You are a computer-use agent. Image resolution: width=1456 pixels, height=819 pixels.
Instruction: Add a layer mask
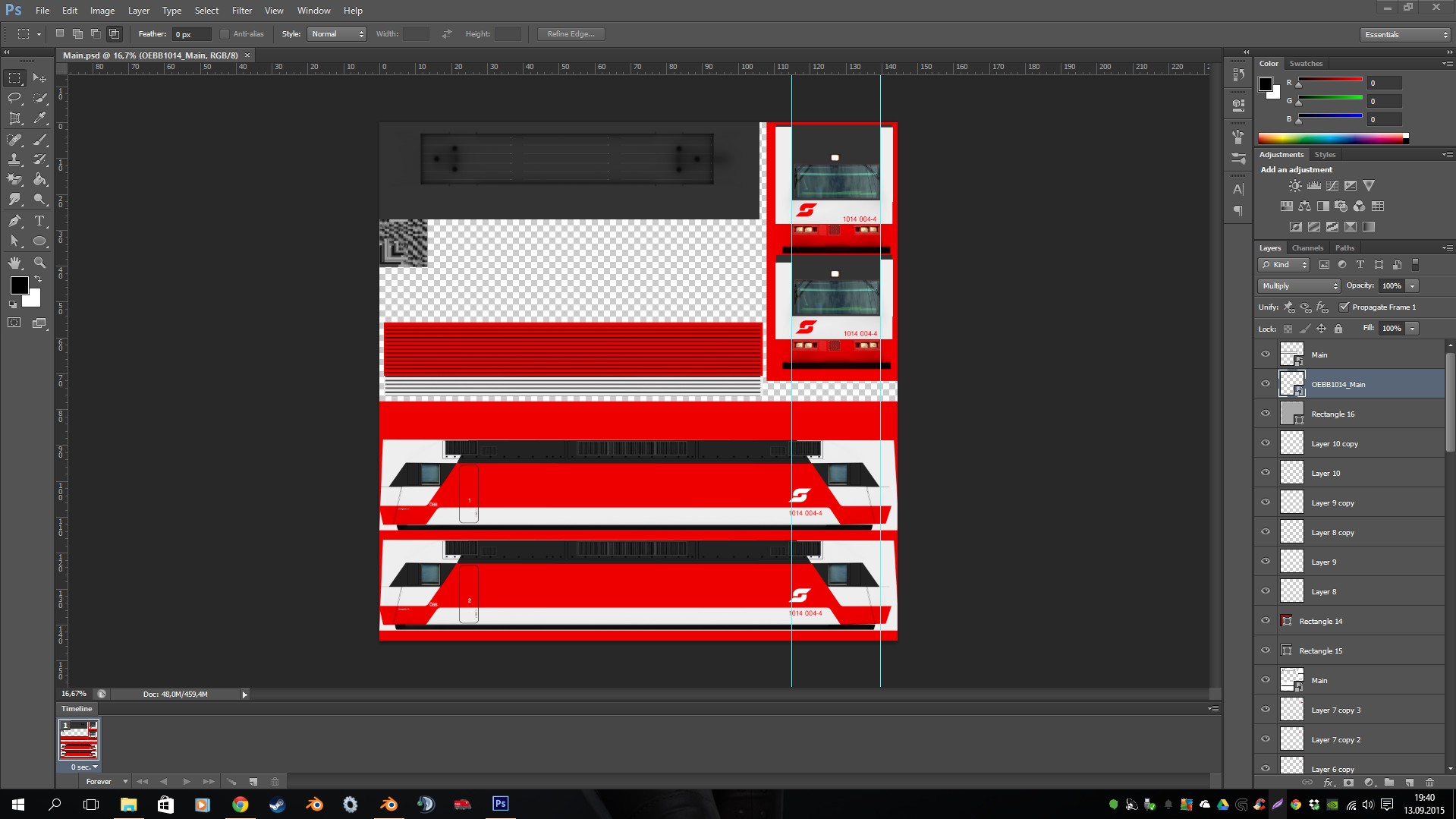pyautogui.click(x=1348, y=782)
